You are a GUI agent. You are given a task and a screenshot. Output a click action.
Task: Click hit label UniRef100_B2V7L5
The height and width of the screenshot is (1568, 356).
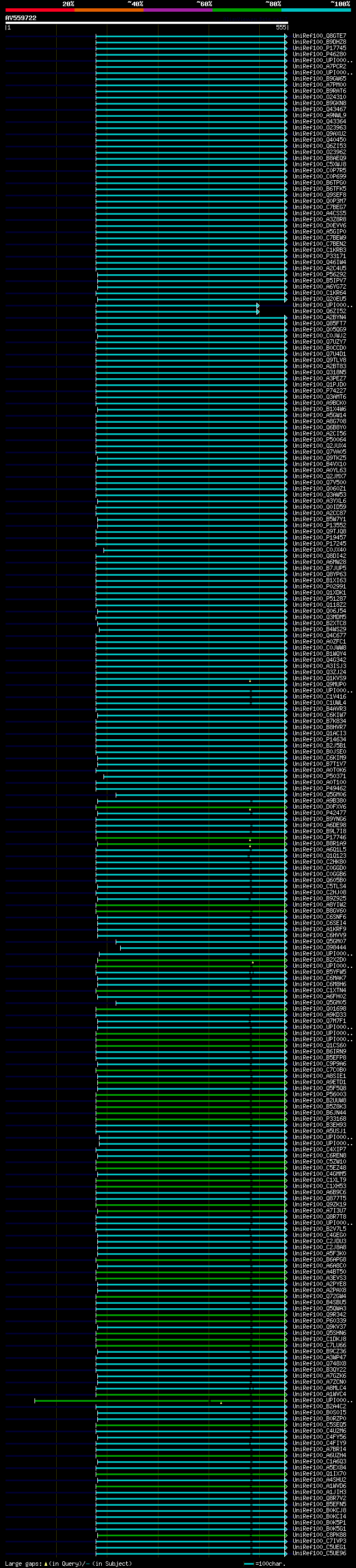(319, 1229)
